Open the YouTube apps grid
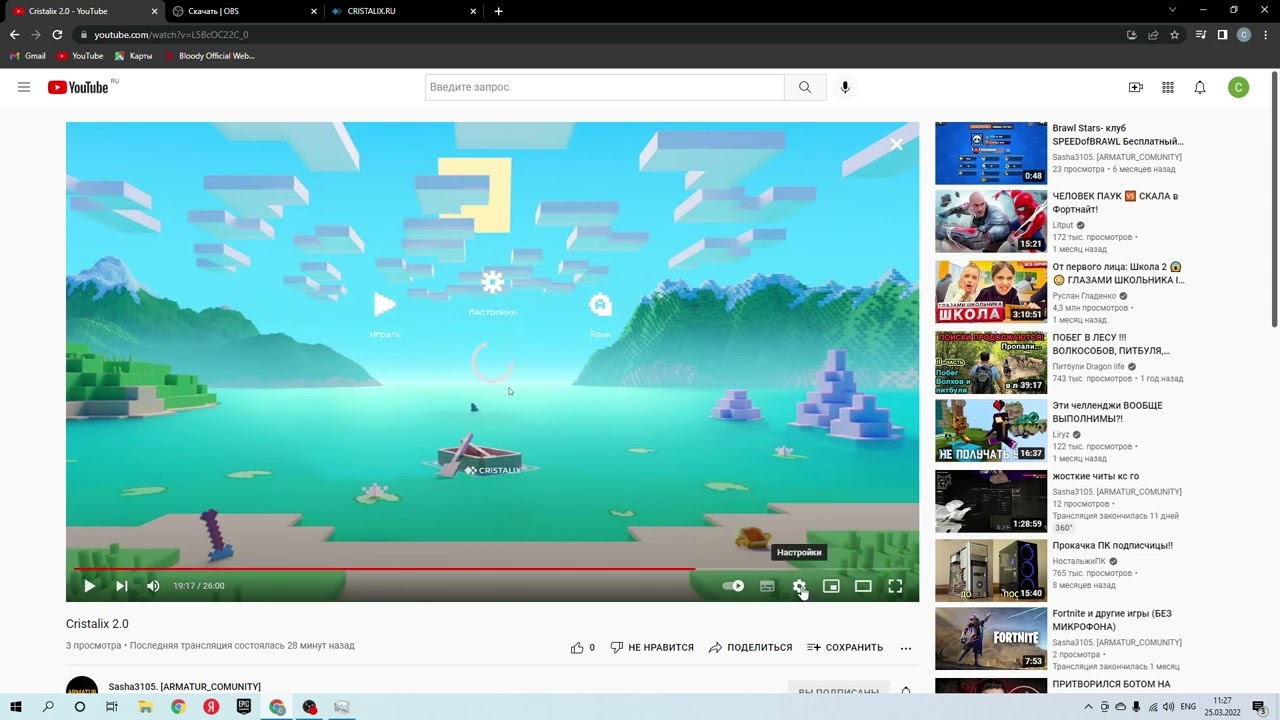 click(x=1167, y=87)
